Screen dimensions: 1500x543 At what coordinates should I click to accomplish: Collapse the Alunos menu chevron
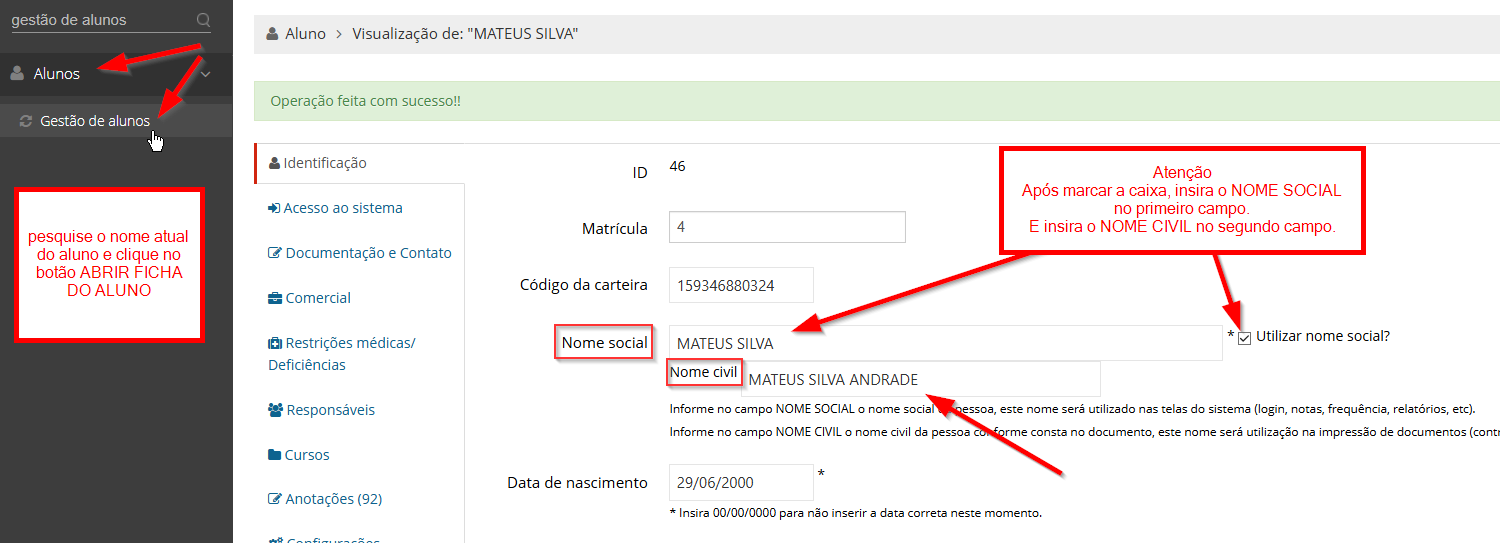(x=205, y=74)
